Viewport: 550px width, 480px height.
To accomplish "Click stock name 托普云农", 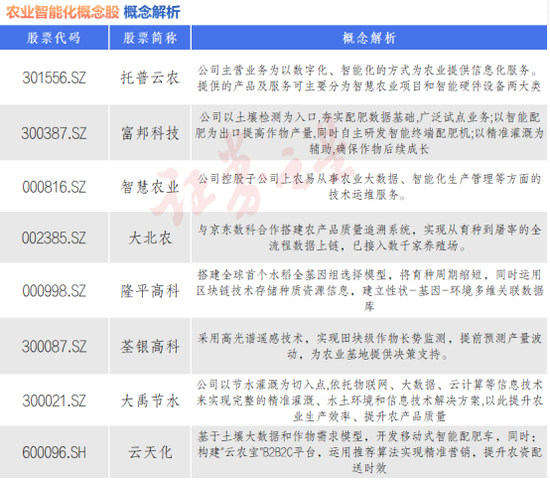I will click(x=150, y=78).
